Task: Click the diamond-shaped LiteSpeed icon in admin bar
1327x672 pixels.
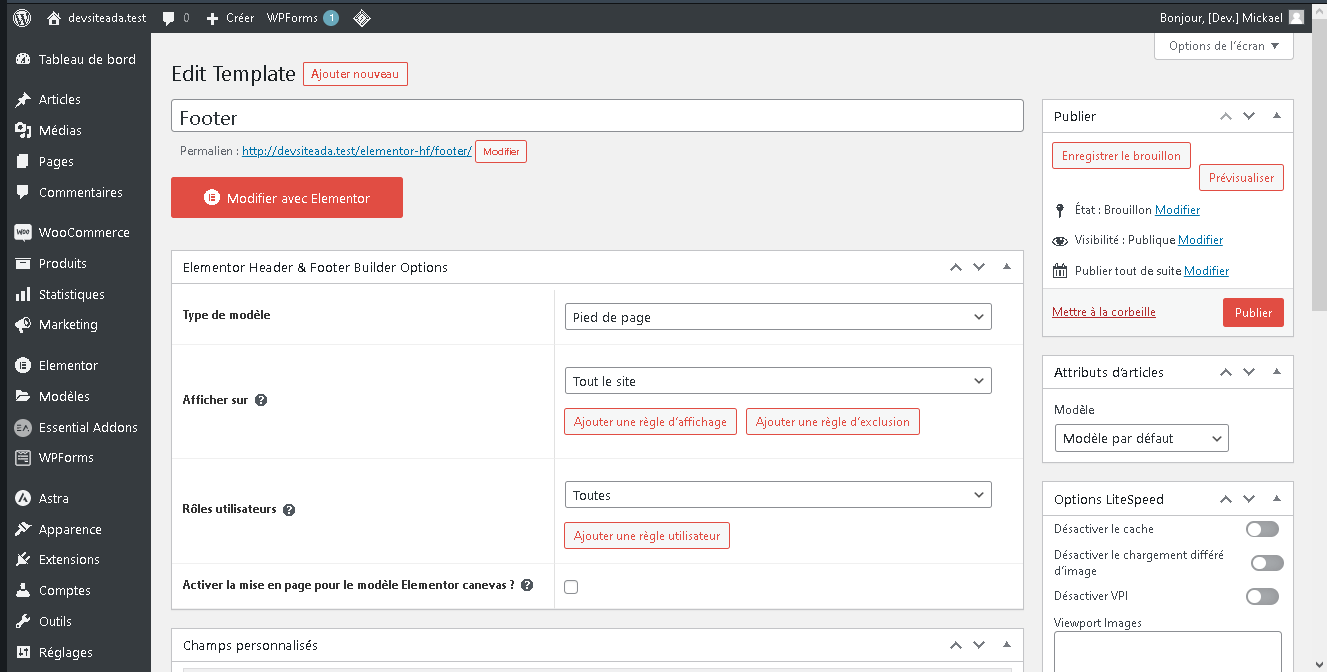Action: [362, 18]
